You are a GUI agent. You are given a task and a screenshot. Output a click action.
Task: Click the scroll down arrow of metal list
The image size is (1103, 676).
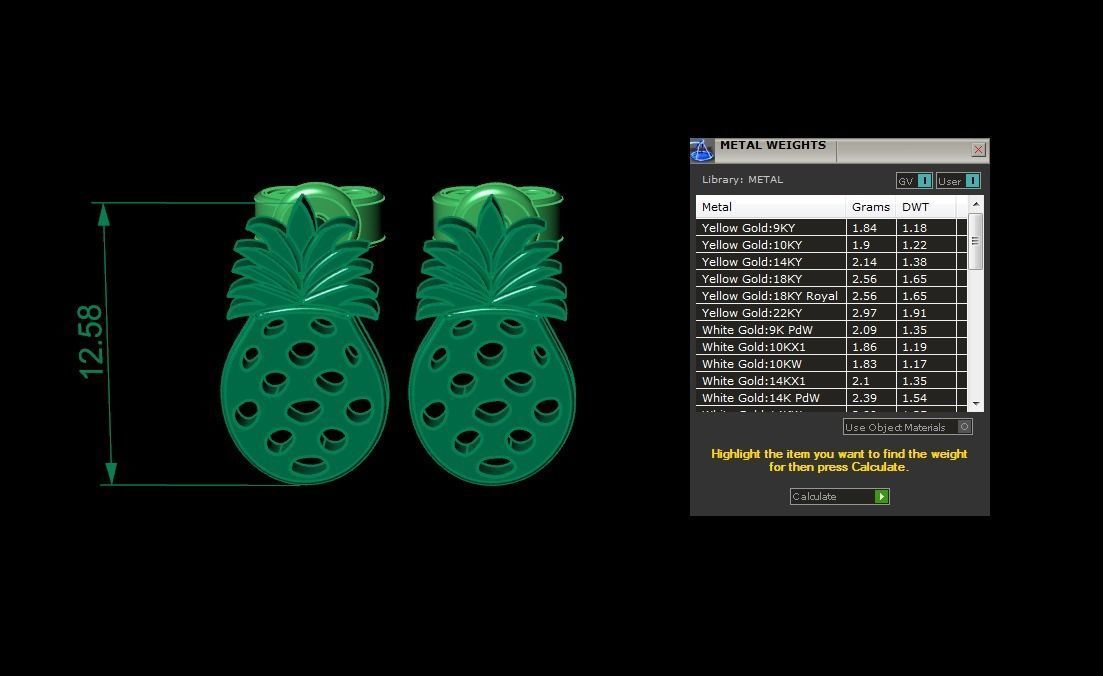click(x=976, y=404)
